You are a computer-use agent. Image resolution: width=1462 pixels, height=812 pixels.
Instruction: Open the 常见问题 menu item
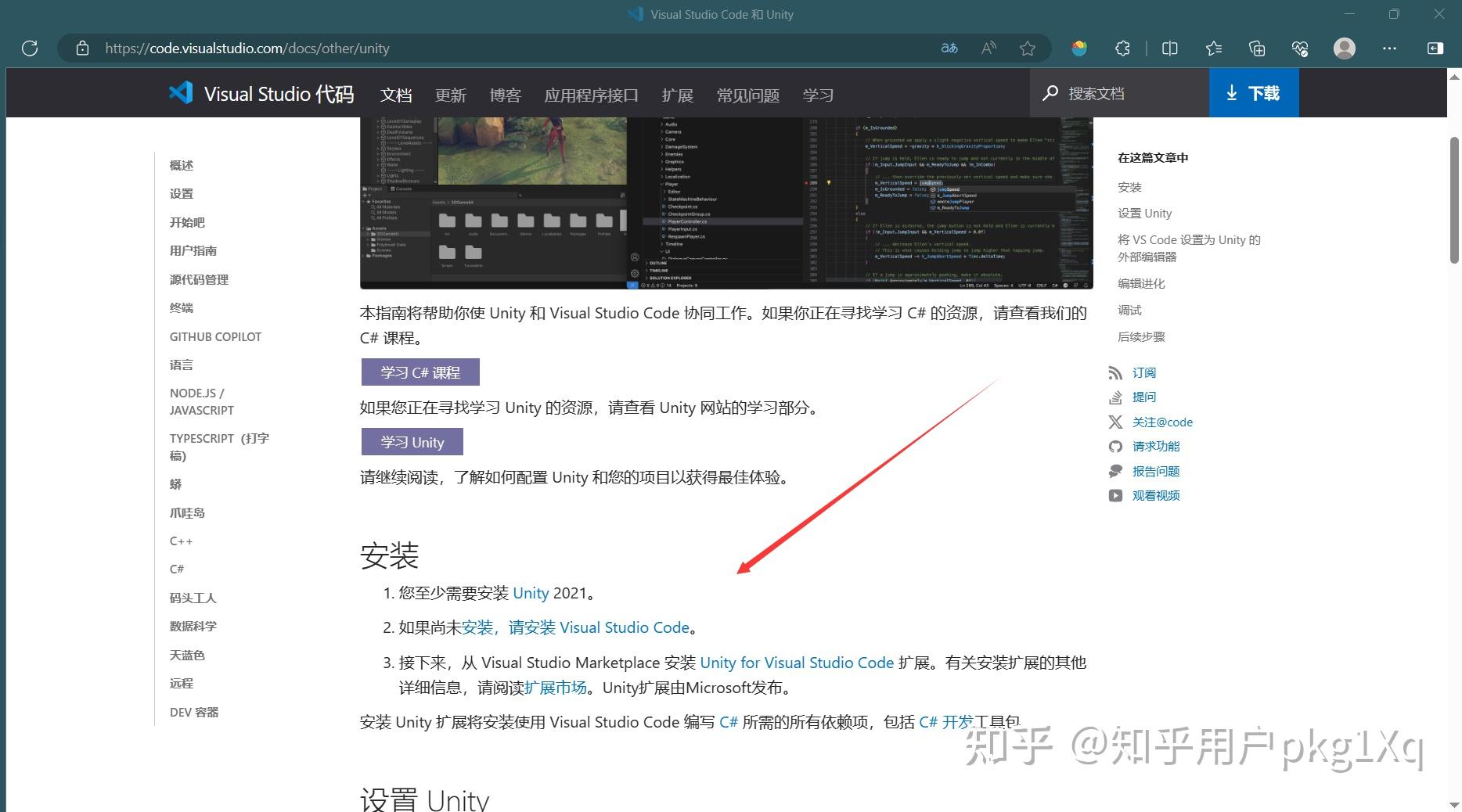[x=747, y=95]
